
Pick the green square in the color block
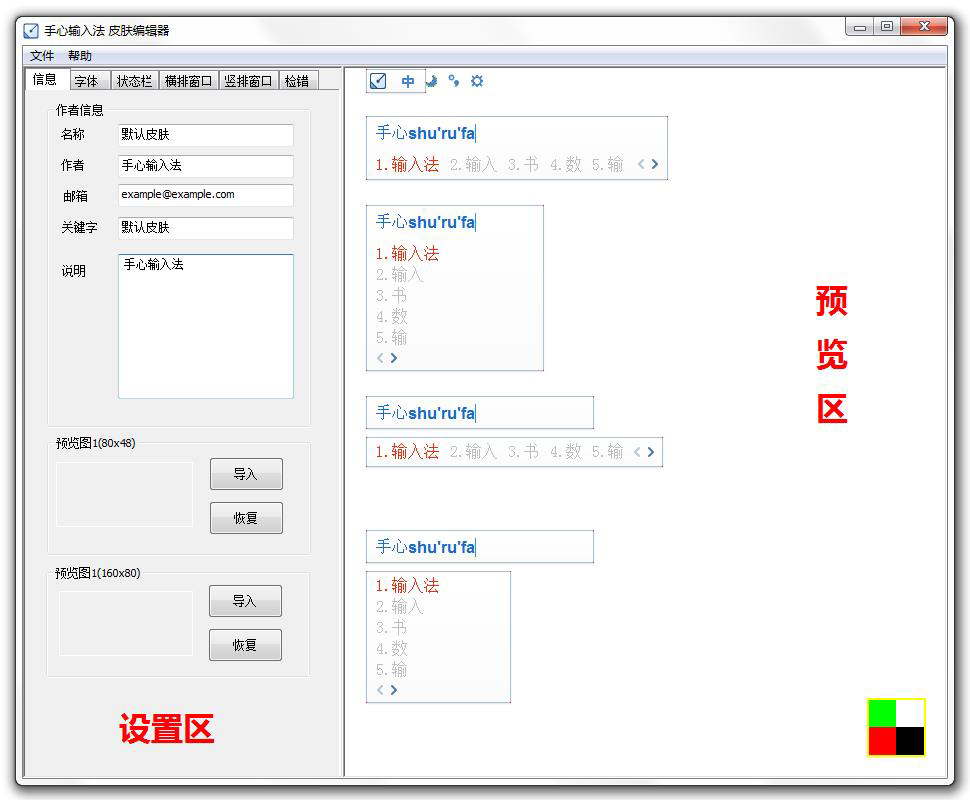point(882,713)
